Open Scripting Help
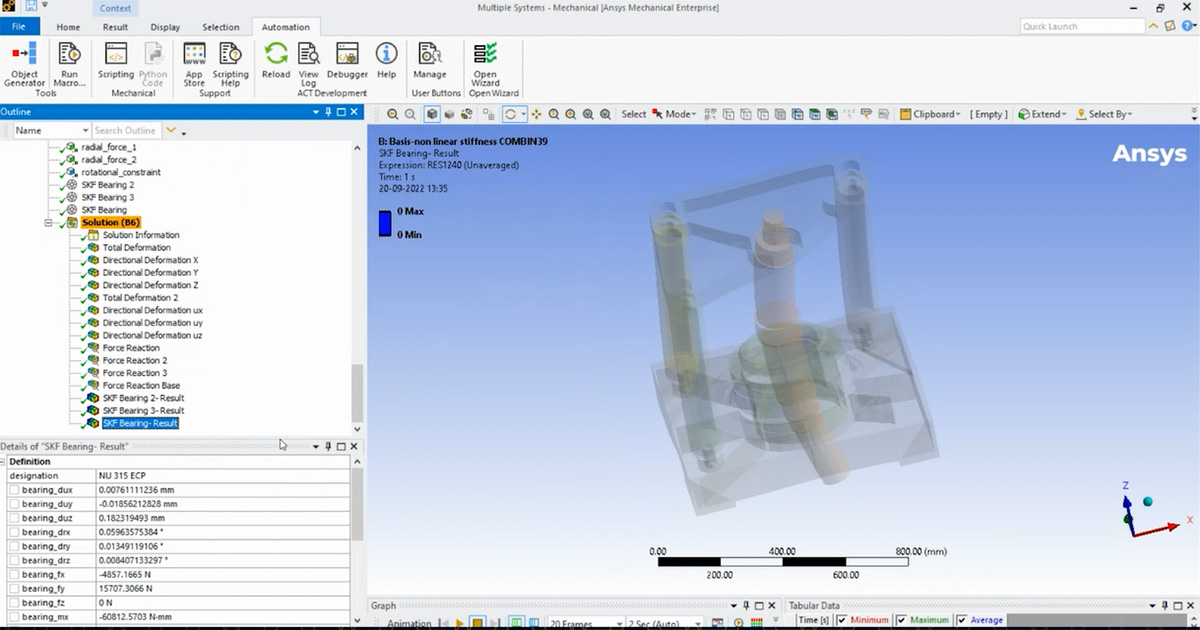This screenshot has height=630, width=1200. coord(230,64)
